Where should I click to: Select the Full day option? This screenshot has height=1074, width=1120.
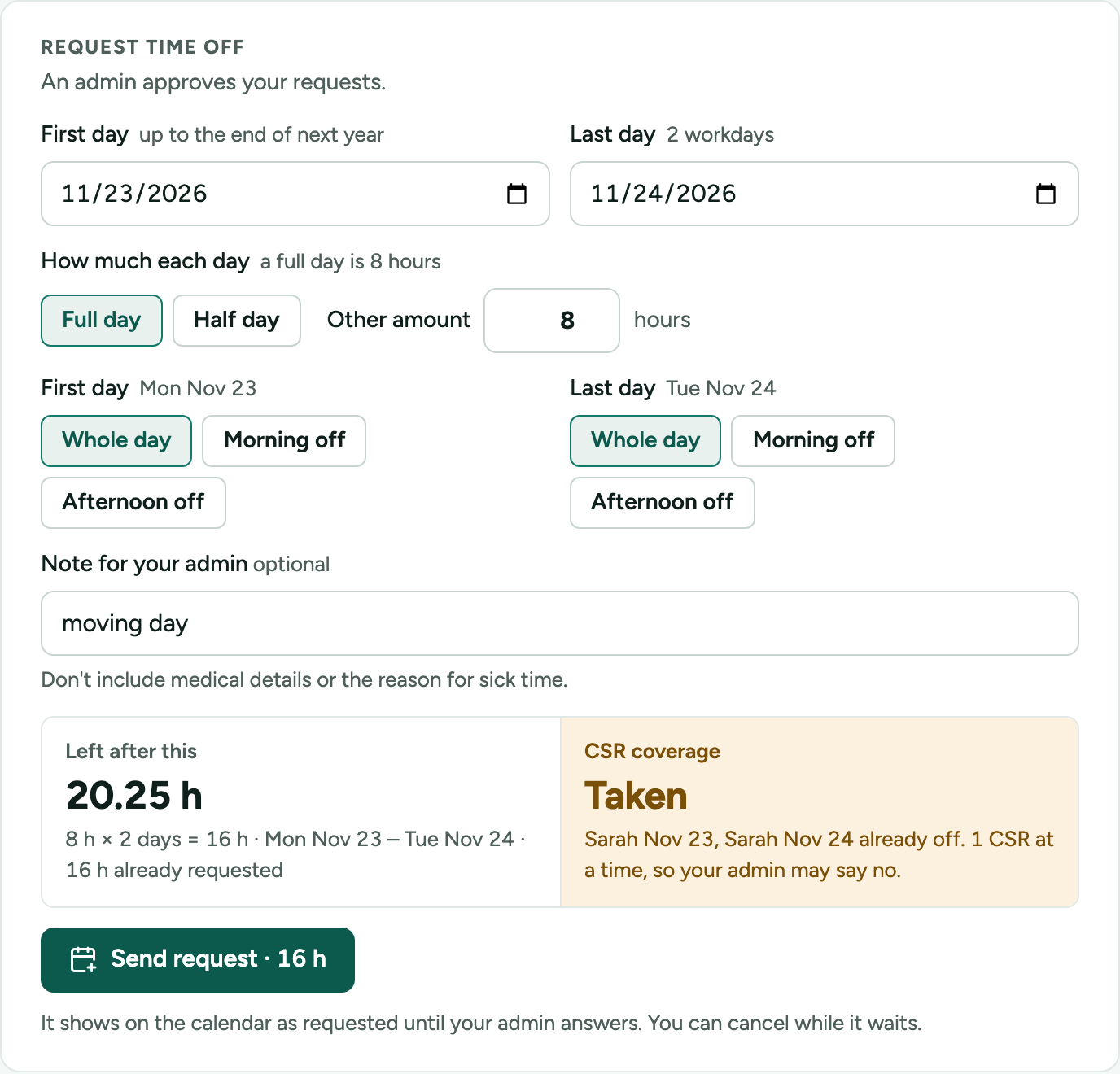(x=102, y=321)
